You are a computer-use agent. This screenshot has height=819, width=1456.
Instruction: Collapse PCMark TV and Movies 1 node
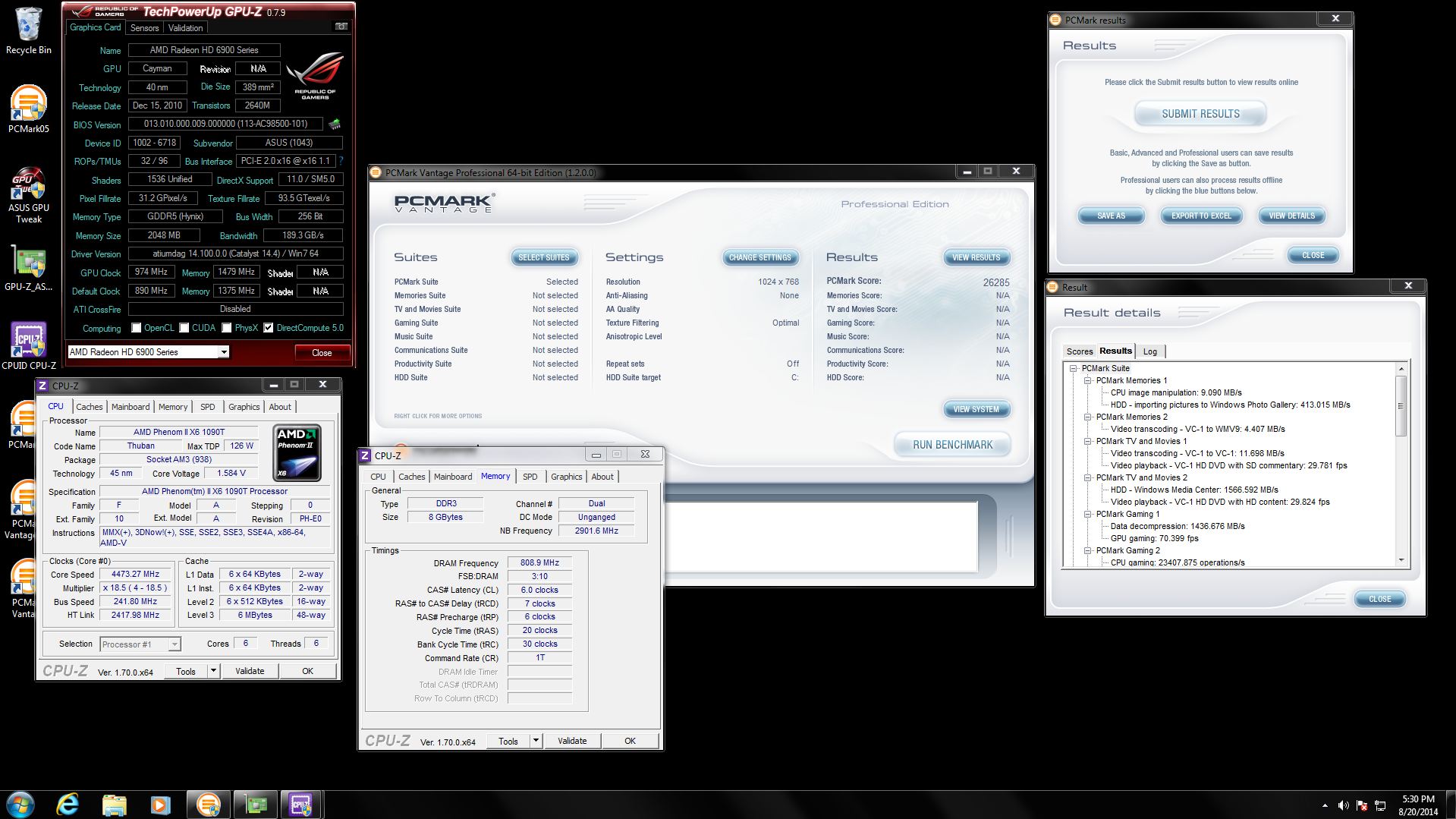coord(1087,441)
